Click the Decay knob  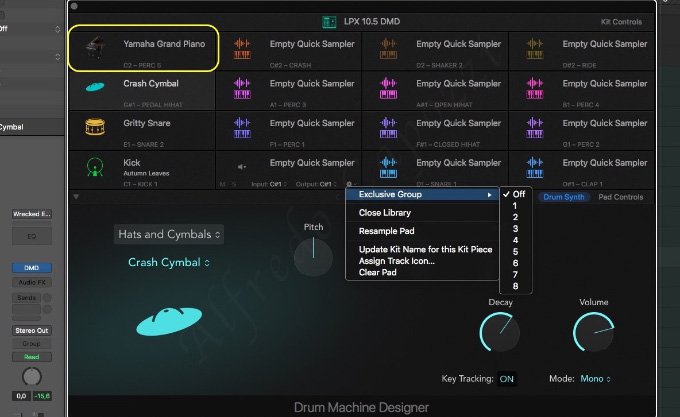pos(500,331)
